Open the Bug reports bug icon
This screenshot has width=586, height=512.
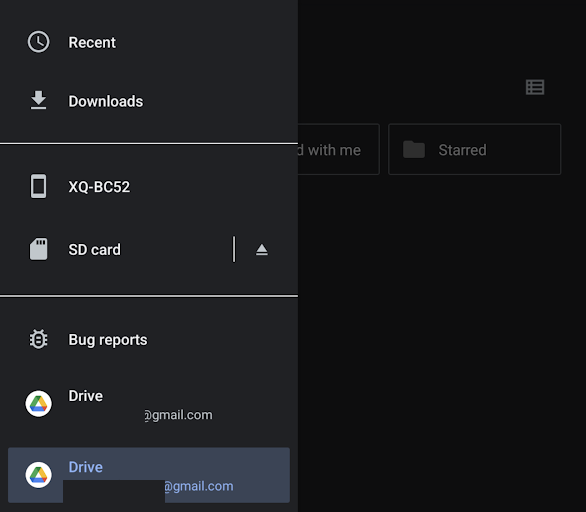pyautogui.click(x=38, y=339)
